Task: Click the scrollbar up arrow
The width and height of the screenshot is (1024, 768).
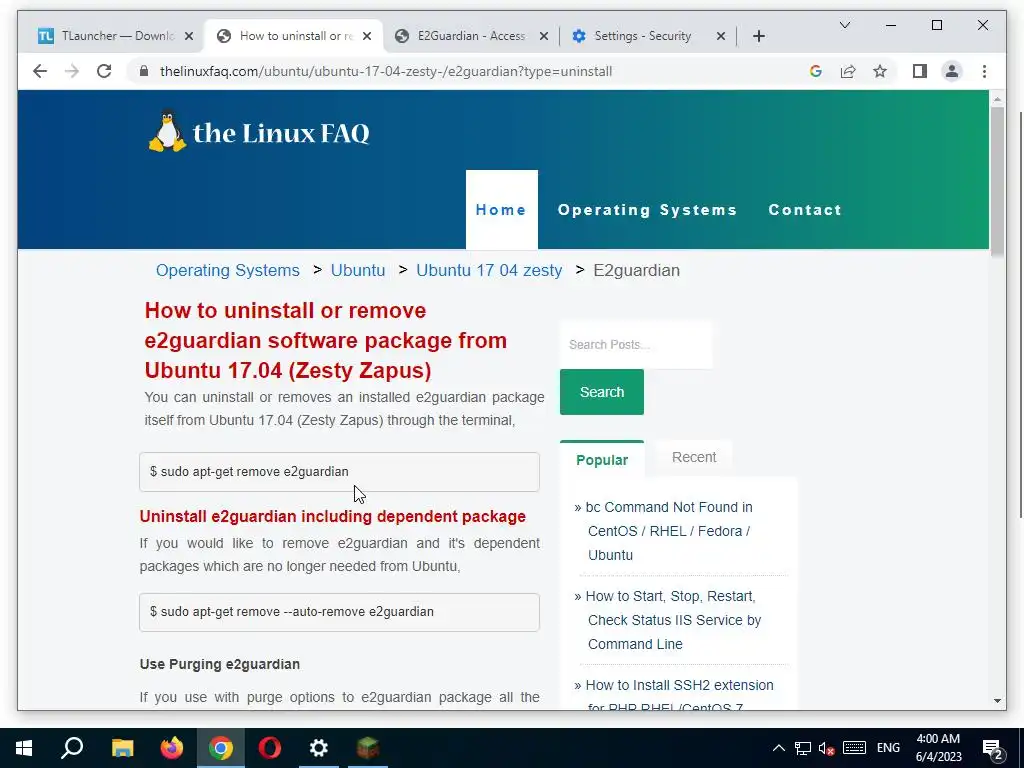Action: click(x=997, y=99)
